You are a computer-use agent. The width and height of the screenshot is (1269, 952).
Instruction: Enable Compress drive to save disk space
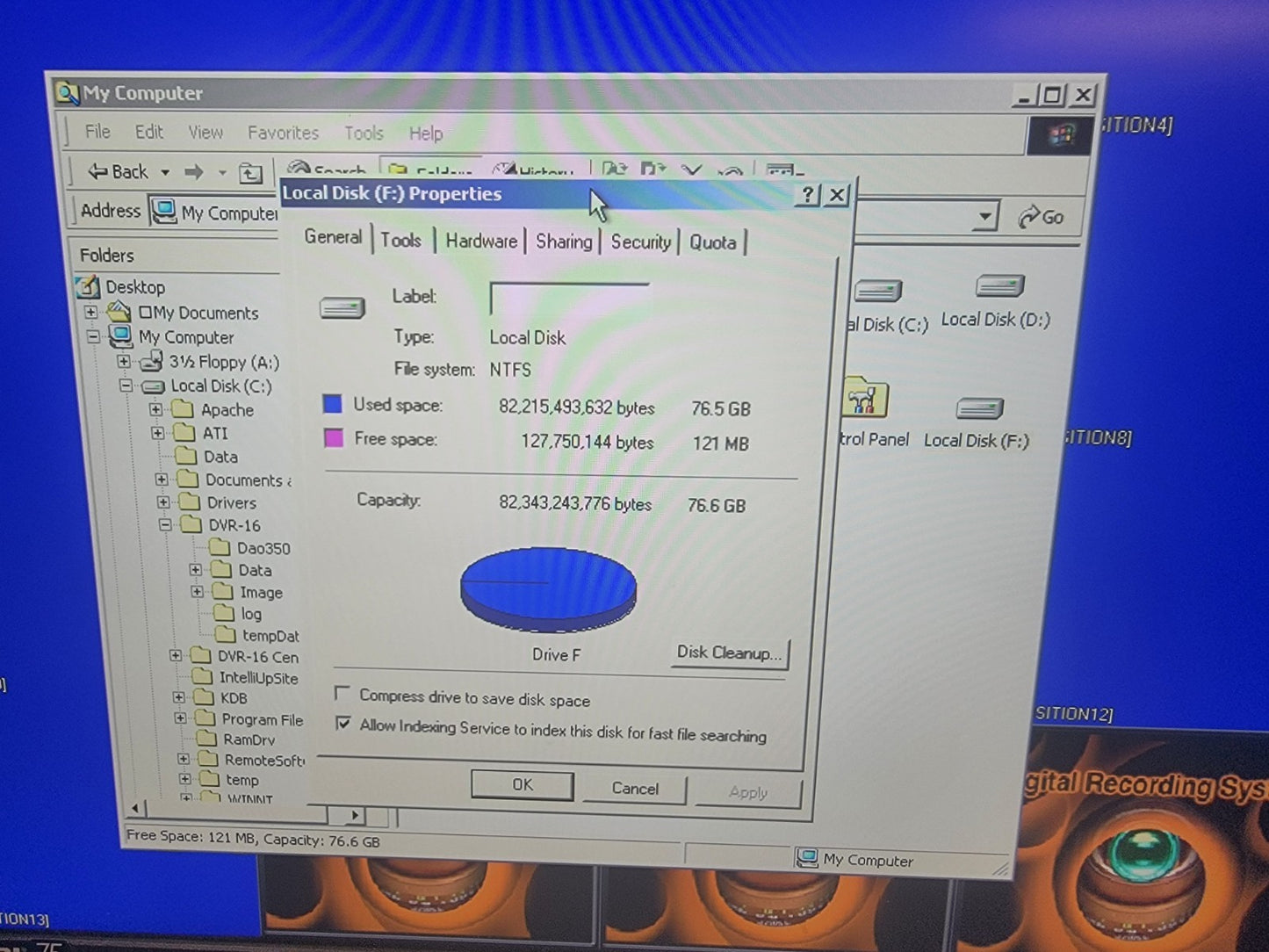click(x=343, y=694)
